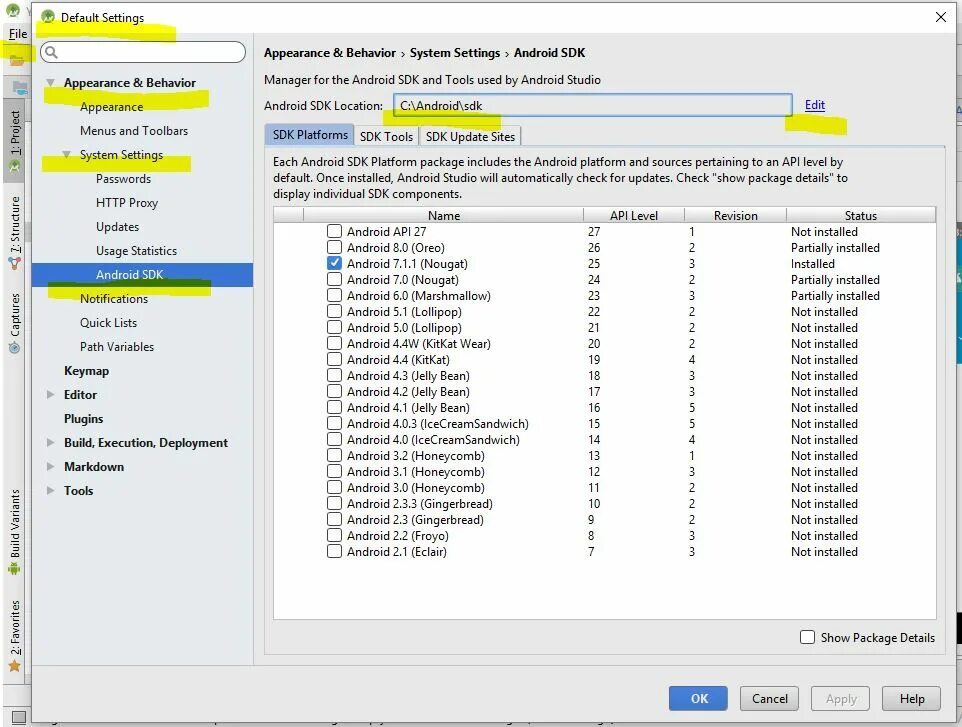Expand Build, Execution, Deployment section

coord(51,442)
